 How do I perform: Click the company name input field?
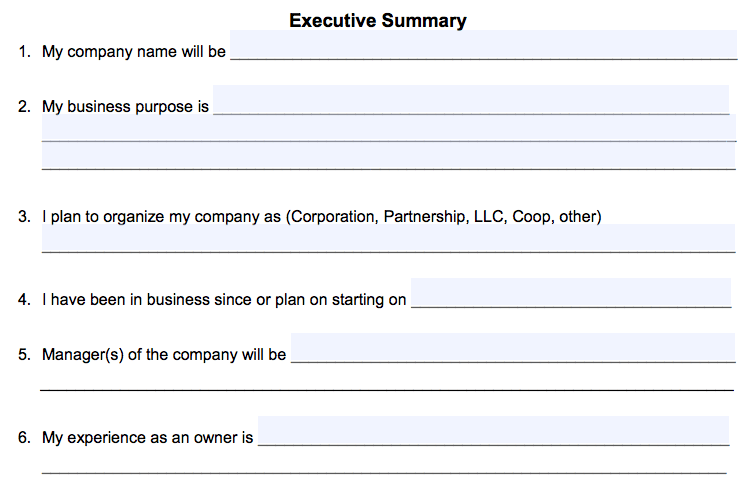point(483,45)
